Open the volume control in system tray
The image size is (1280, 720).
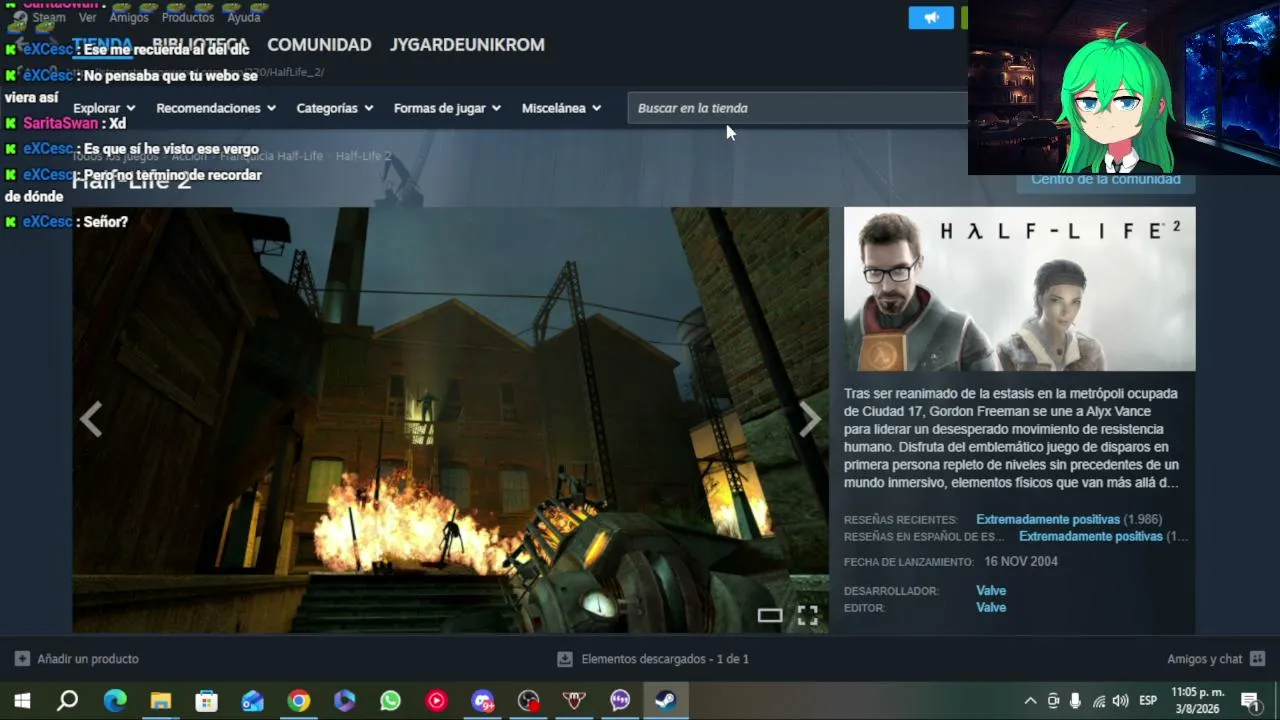click(1121, 701)
